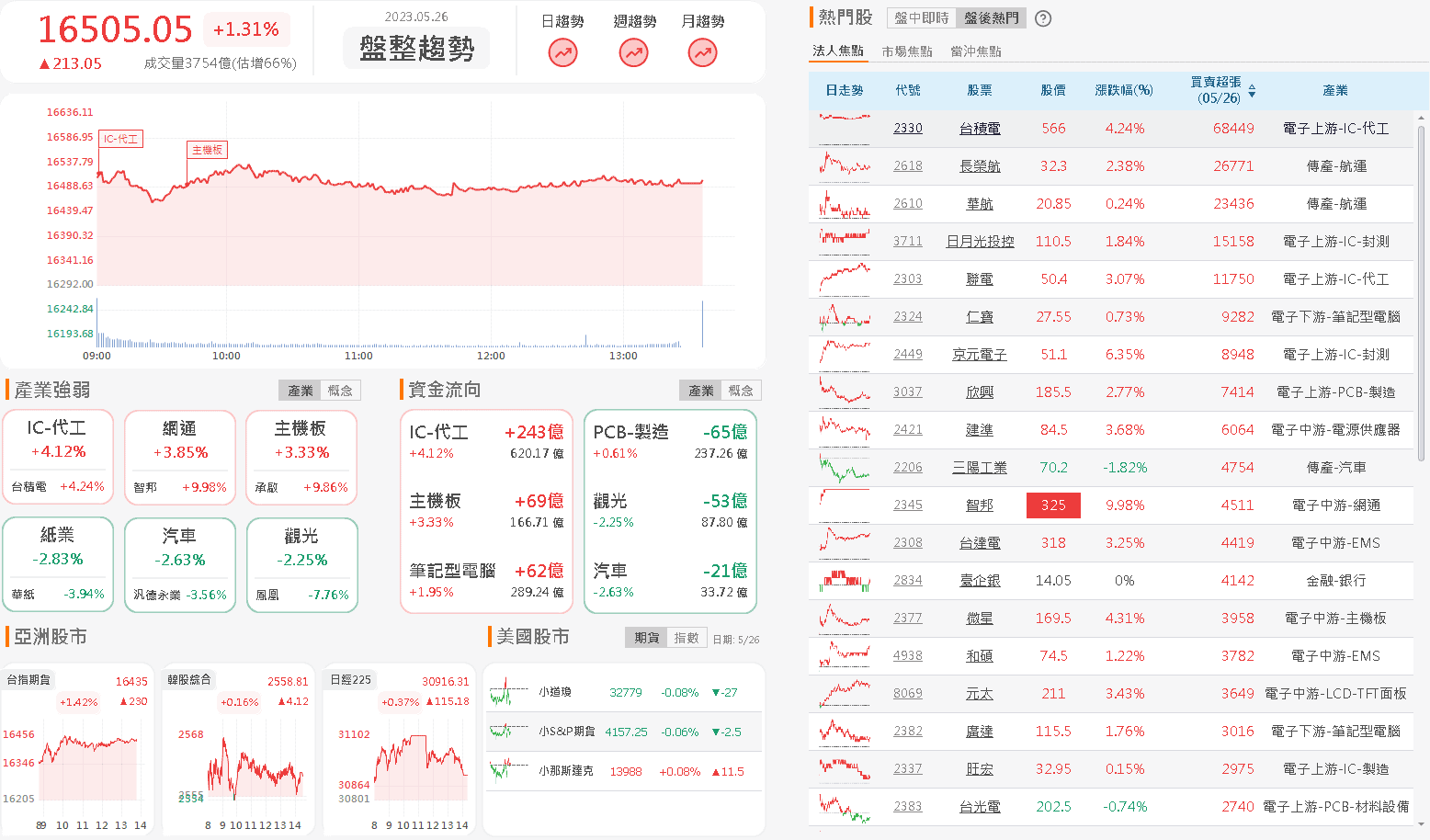
Task: Open the 智邦 stock link
Action: tap(980, 505)
